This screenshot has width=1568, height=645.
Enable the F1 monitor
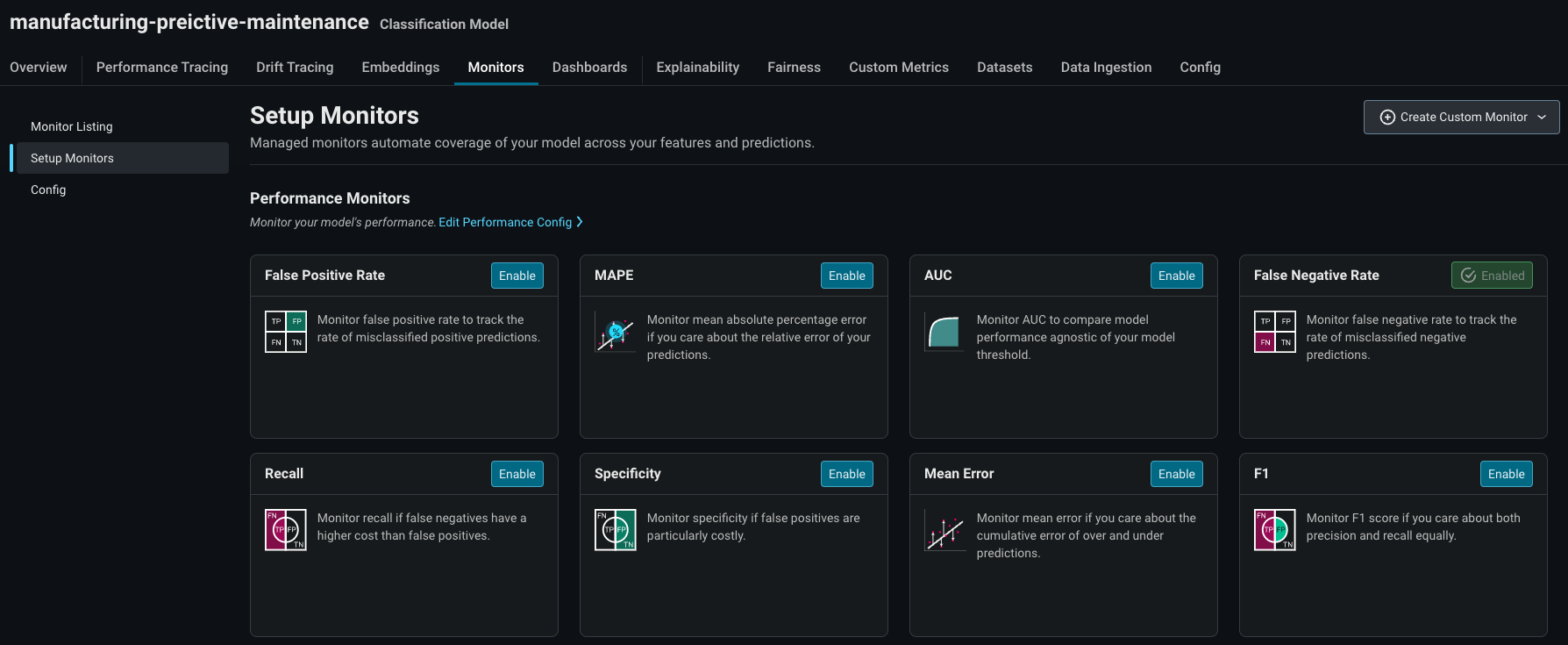pos(1507,474)
